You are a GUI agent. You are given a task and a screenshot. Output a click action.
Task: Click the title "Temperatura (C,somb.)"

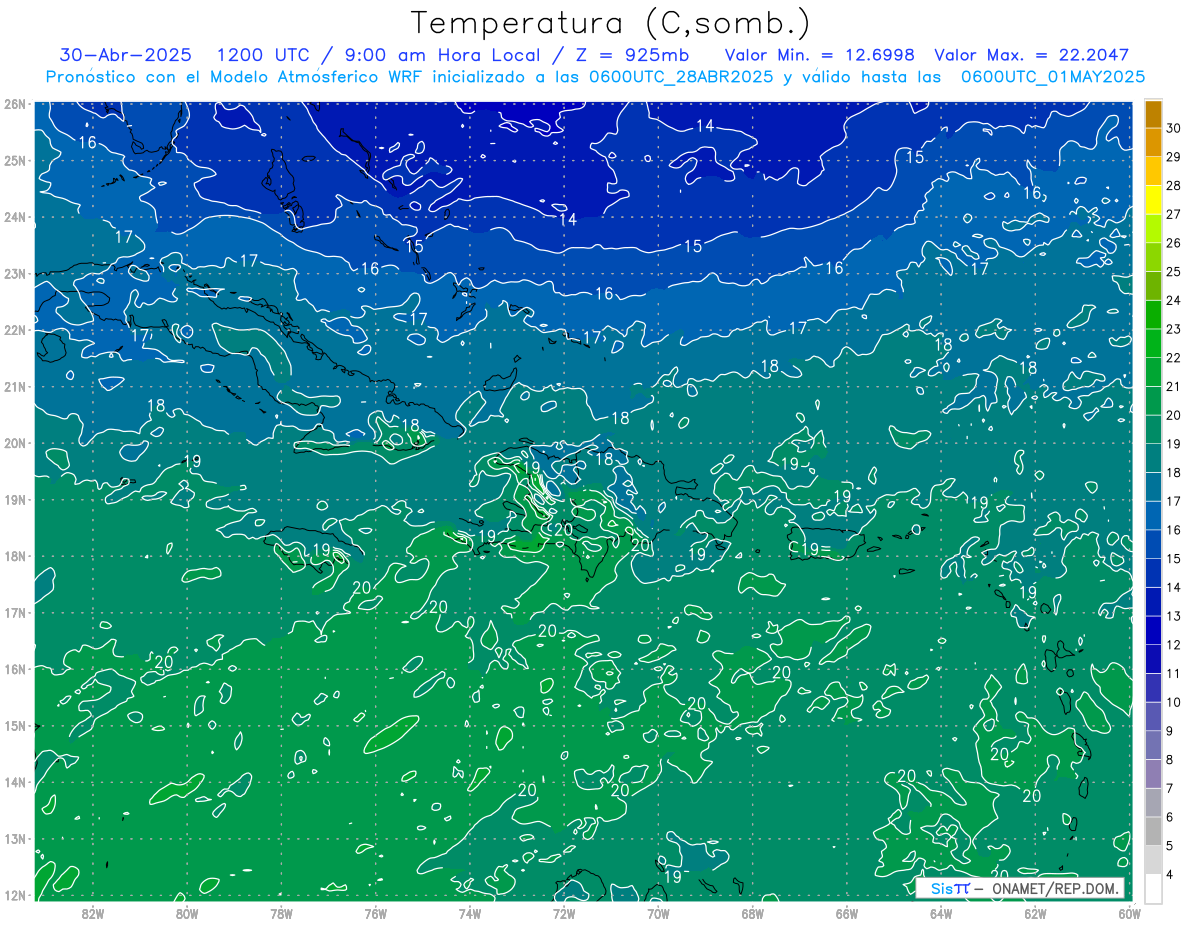pos(611,24)
